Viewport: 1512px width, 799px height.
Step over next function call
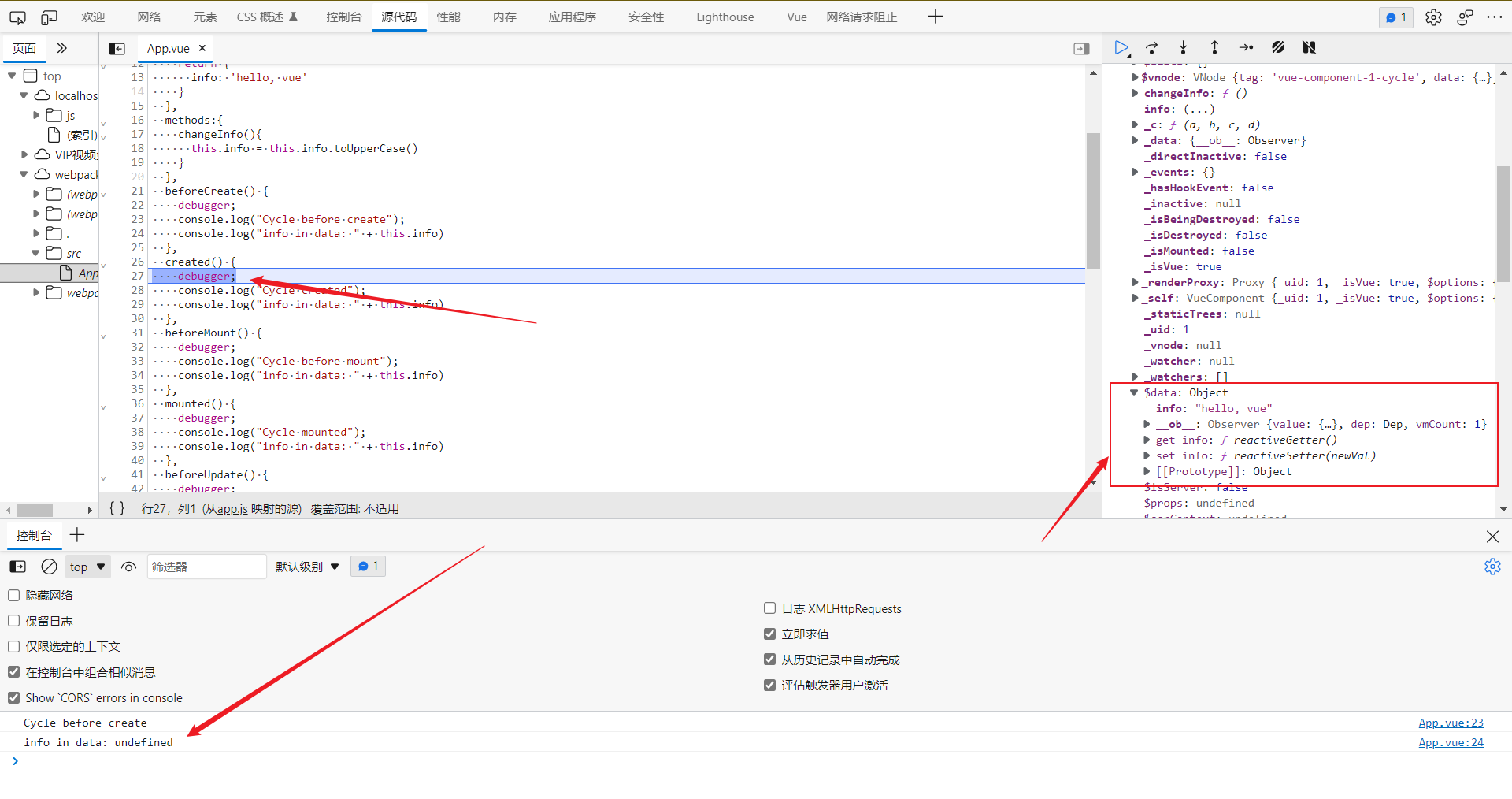1151,48
